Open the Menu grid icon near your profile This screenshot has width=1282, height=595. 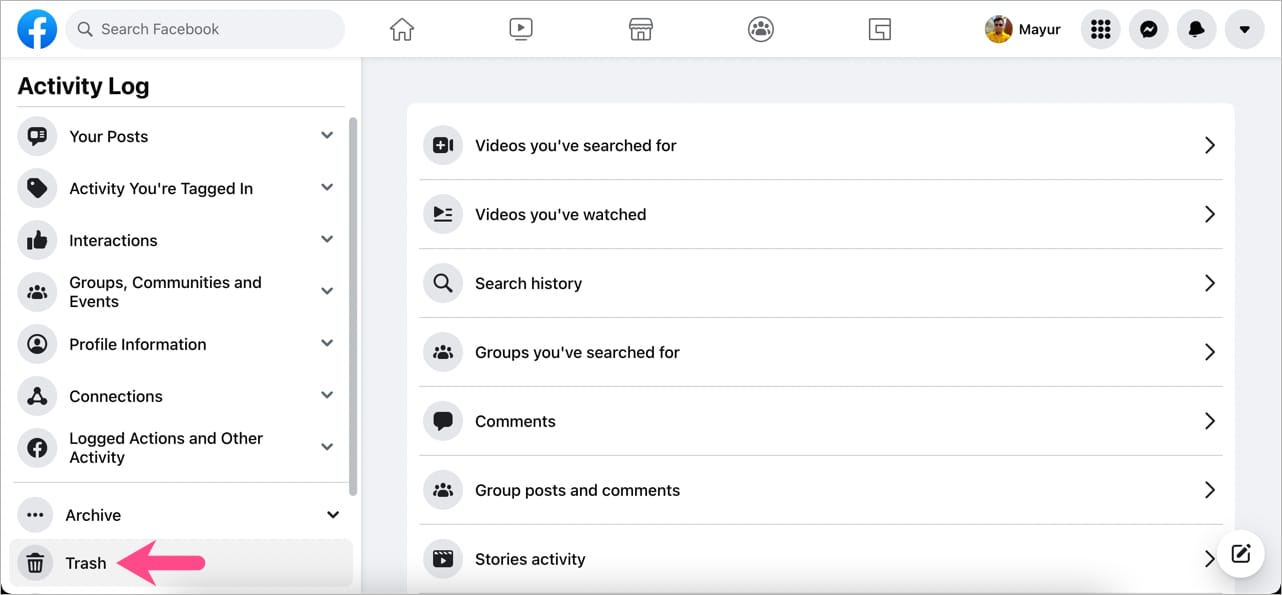(x=1100, y=29)
